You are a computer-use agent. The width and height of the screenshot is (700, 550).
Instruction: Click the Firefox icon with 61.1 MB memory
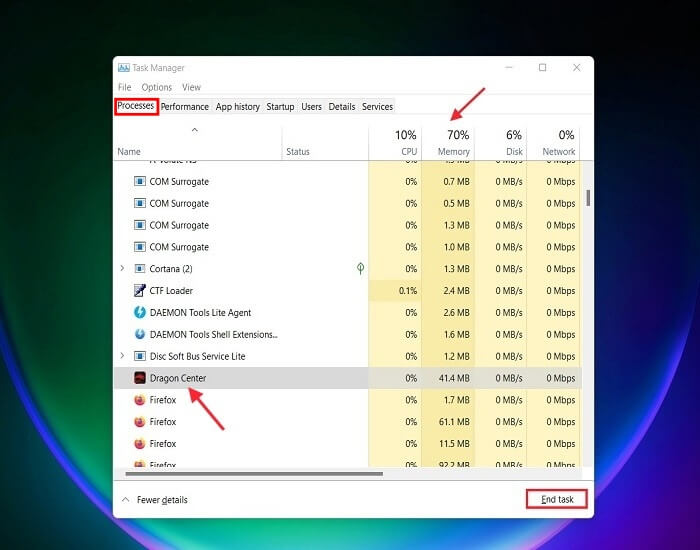(140, 421)
